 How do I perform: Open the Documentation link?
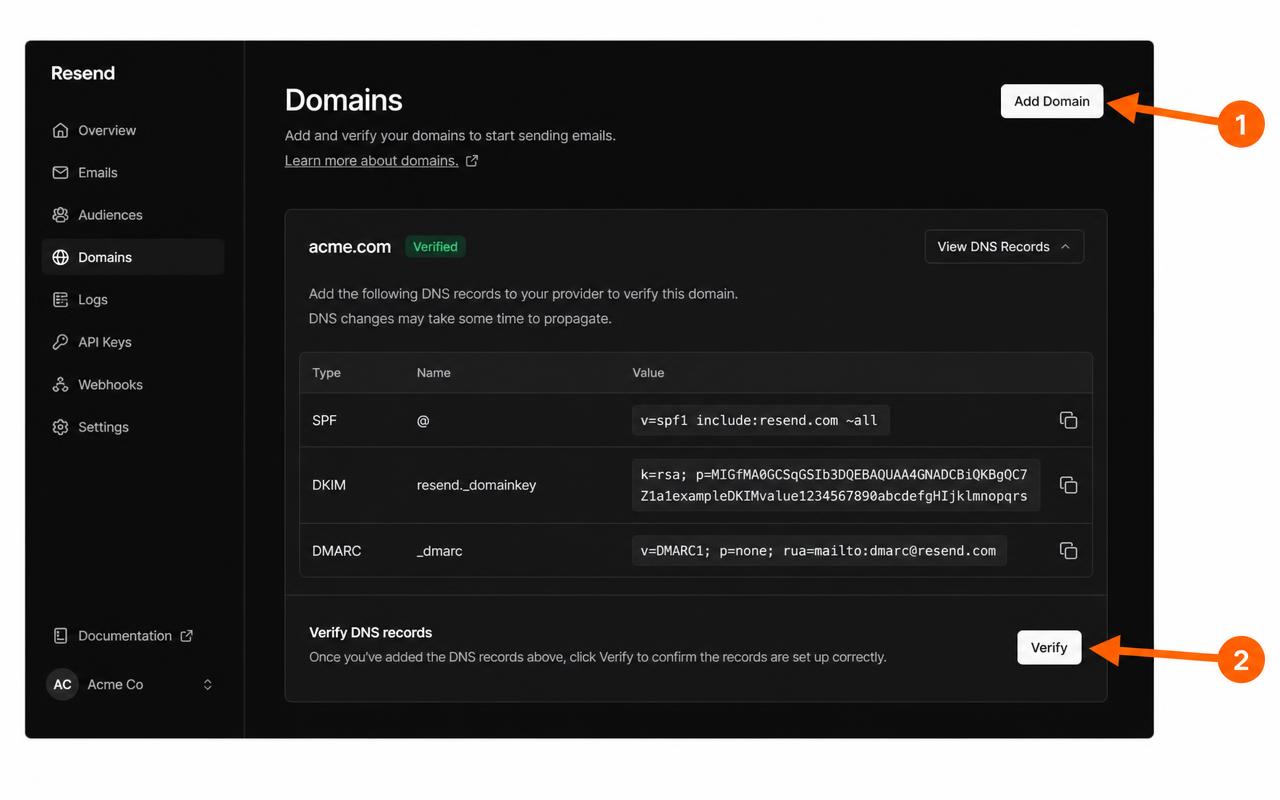tap(125, 636)
